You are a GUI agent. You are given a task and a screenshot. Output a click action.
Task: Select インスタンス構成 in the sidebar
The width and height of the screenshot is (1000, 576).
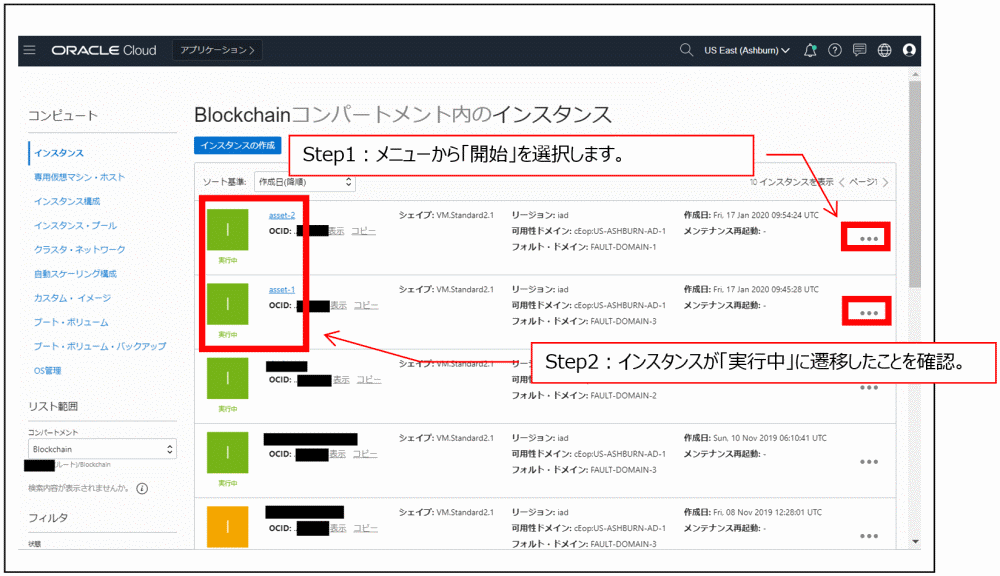pyautogui.click(x=67, y=202)
